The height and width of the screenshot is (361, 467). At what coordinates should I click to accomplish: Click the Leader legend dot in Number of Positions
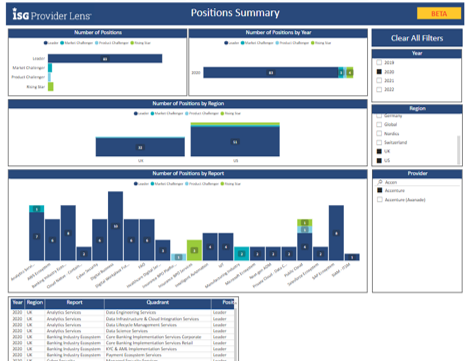tap(45, 43)
